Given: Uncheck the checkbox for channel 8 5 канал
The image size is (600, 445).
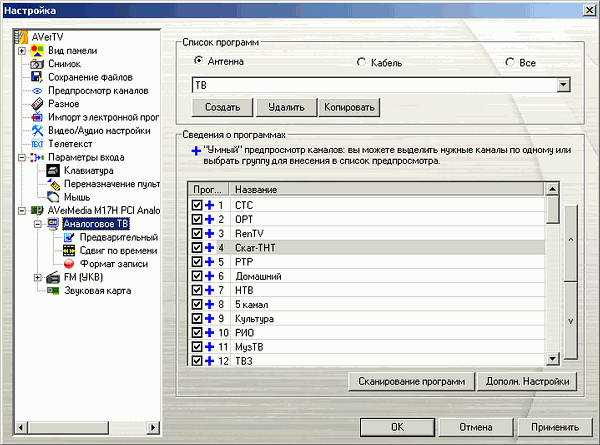Looking at the screenshot, I should [x=197, y=304].
